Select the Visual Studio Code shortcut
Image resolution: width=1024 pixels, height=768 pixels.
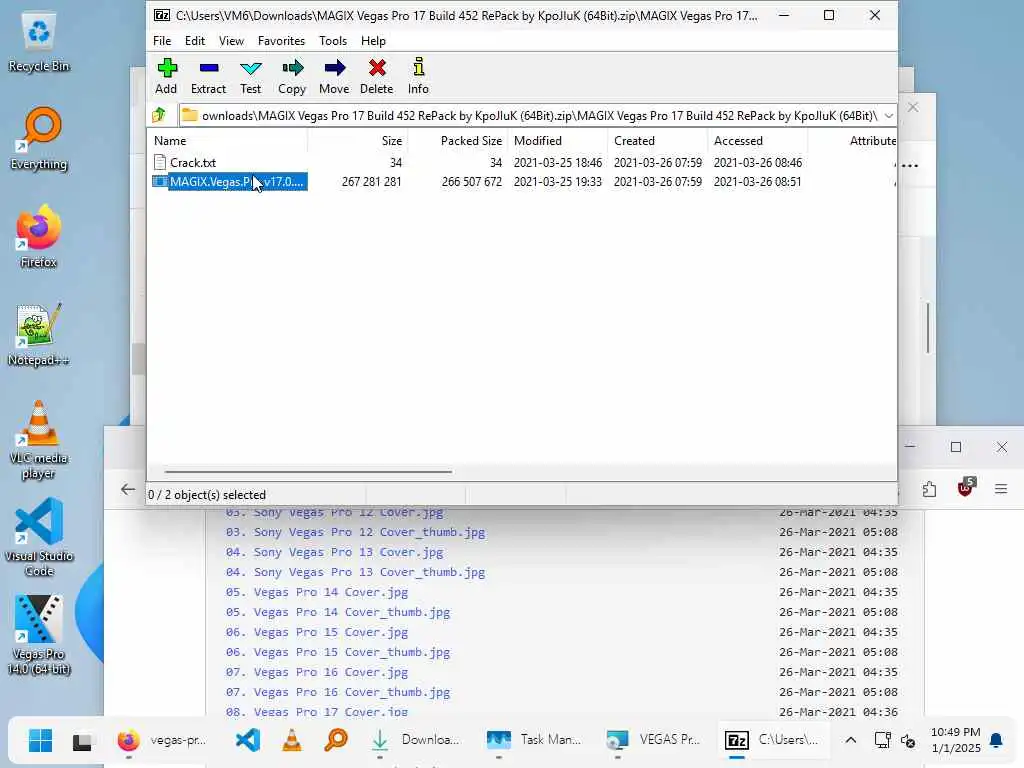point(39,537)
